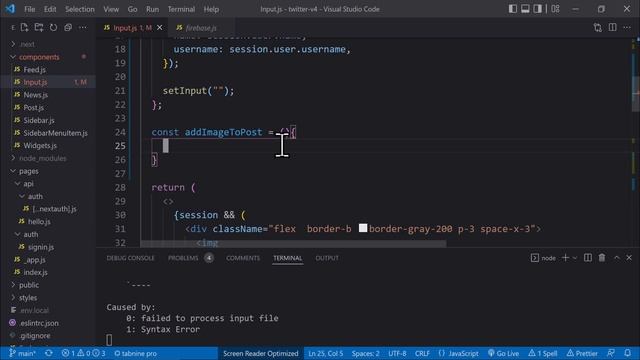
Task: Switch to Output panel tab
Action: [327, 258]
